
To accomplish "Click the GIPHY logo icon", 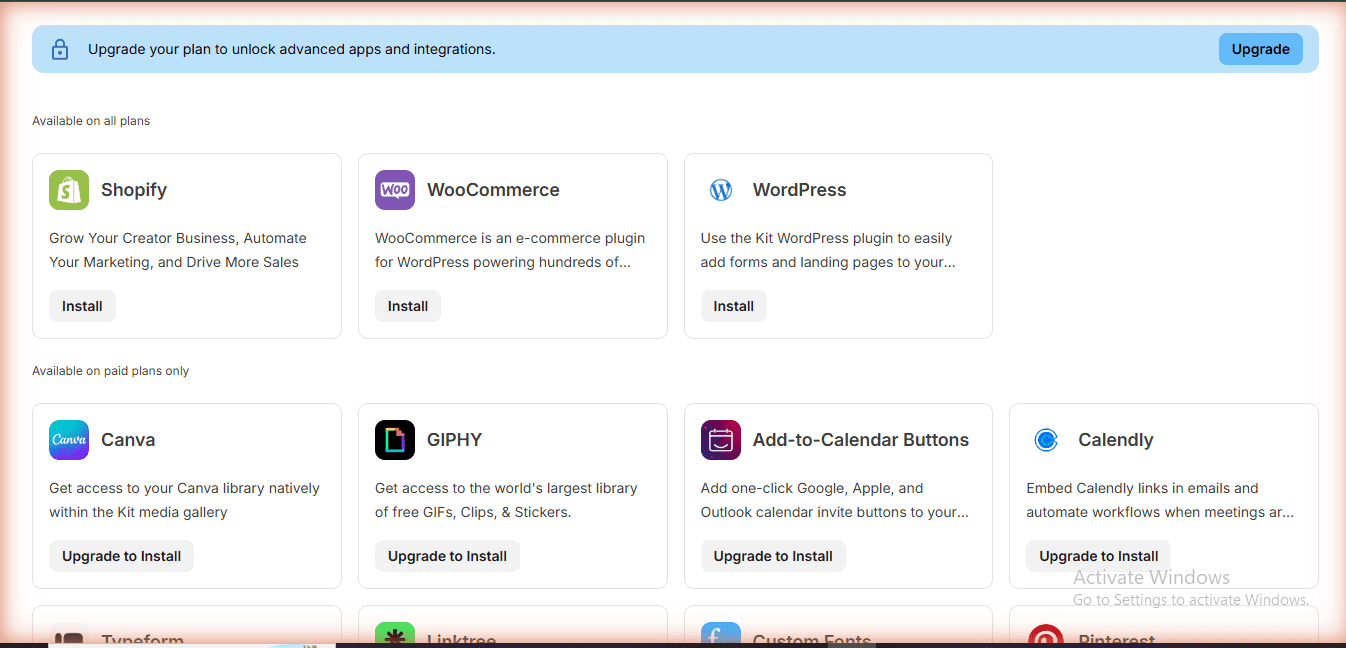I will coord(395,440).
